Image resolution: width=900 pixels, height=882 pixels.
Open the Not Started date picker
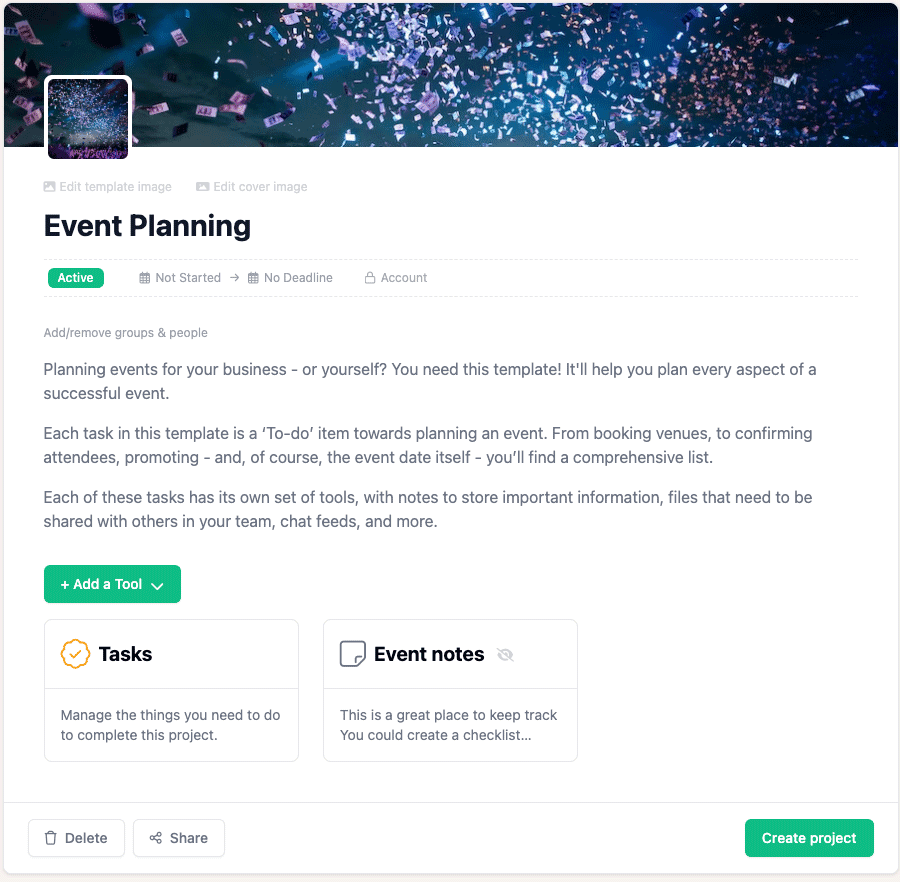[188, 277]
